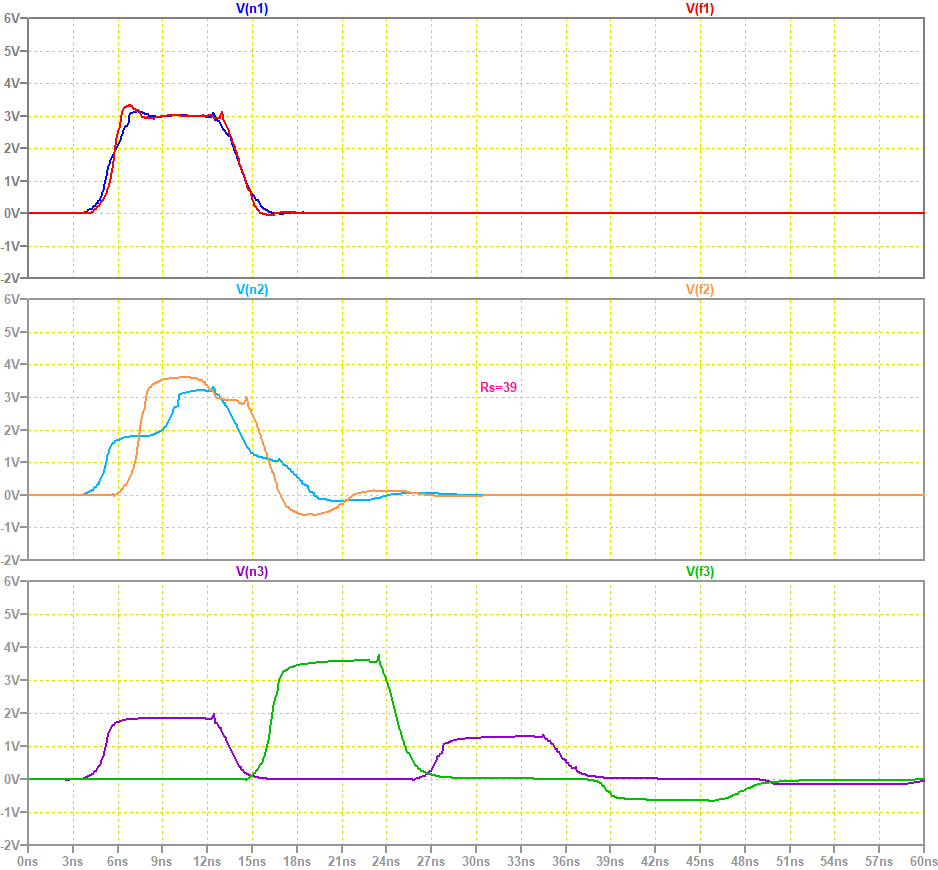This screenshot has width=938, height=870.
Task: Click the 0V label in middle pane
Action: point(14,495)
